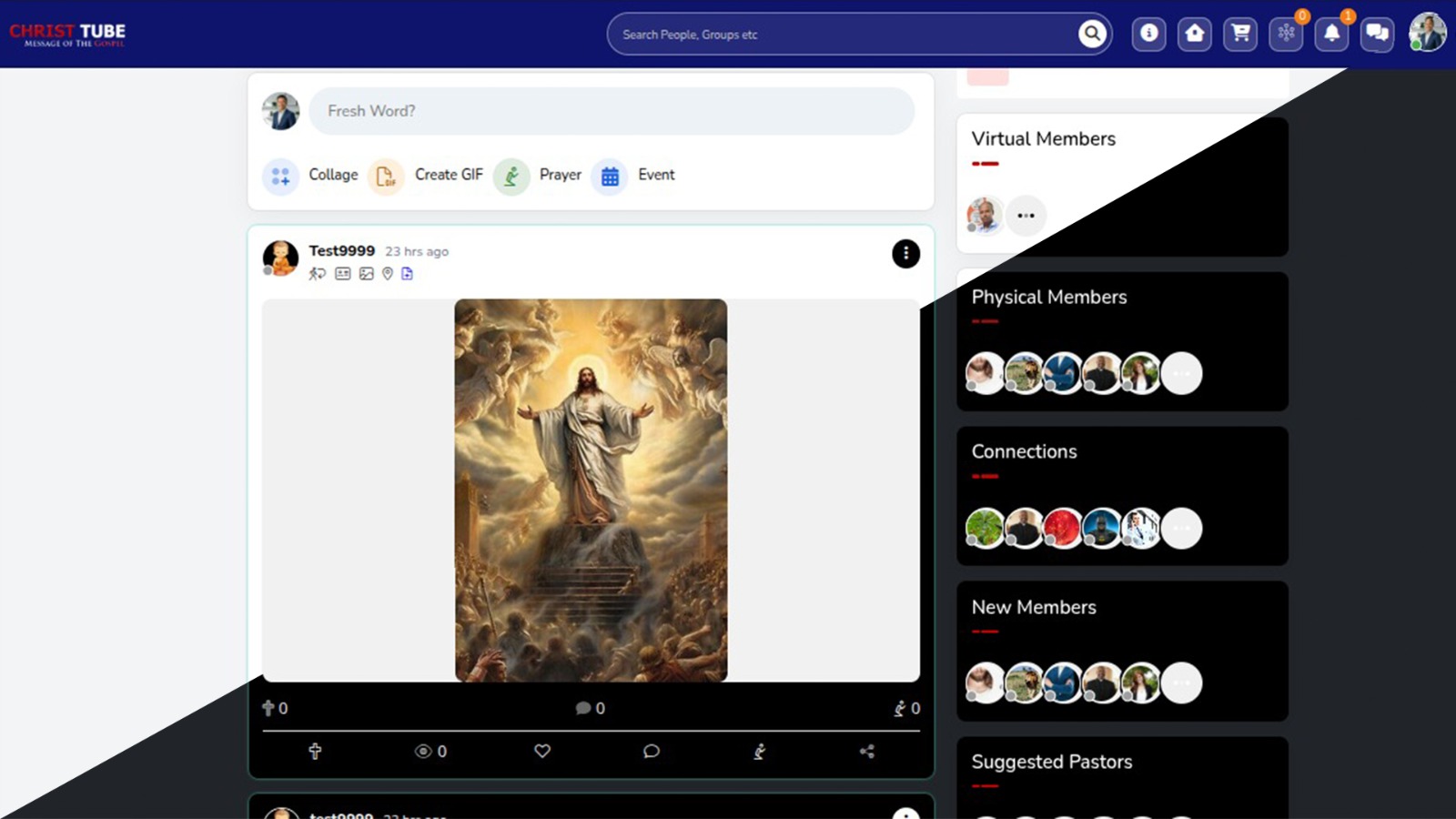Open the chat messages icon

tap(1377, 35)
